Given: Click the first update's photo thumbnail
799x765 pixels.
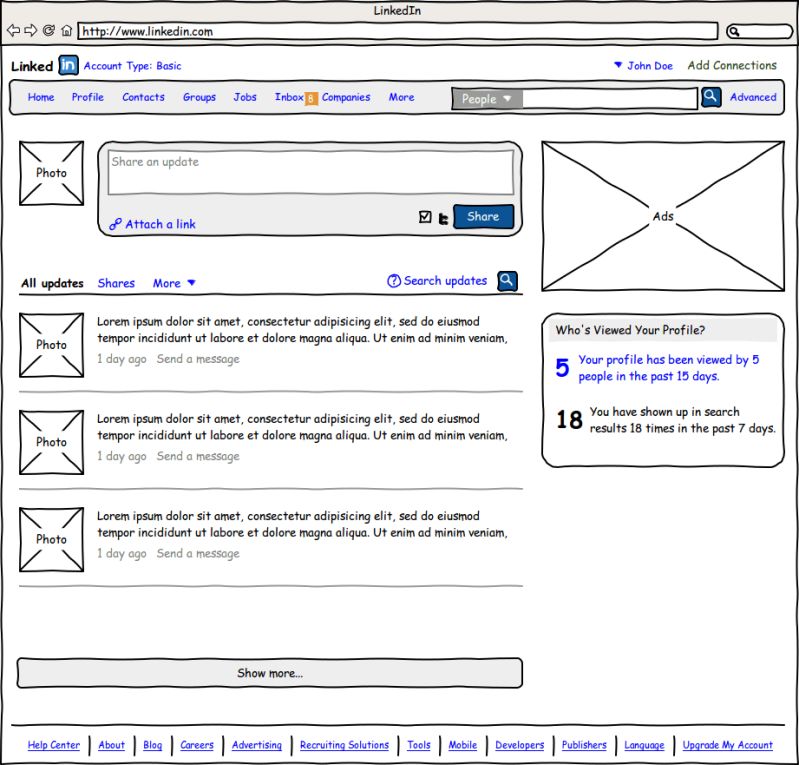Looking at the screenshot, I should (x=51, y=345).
